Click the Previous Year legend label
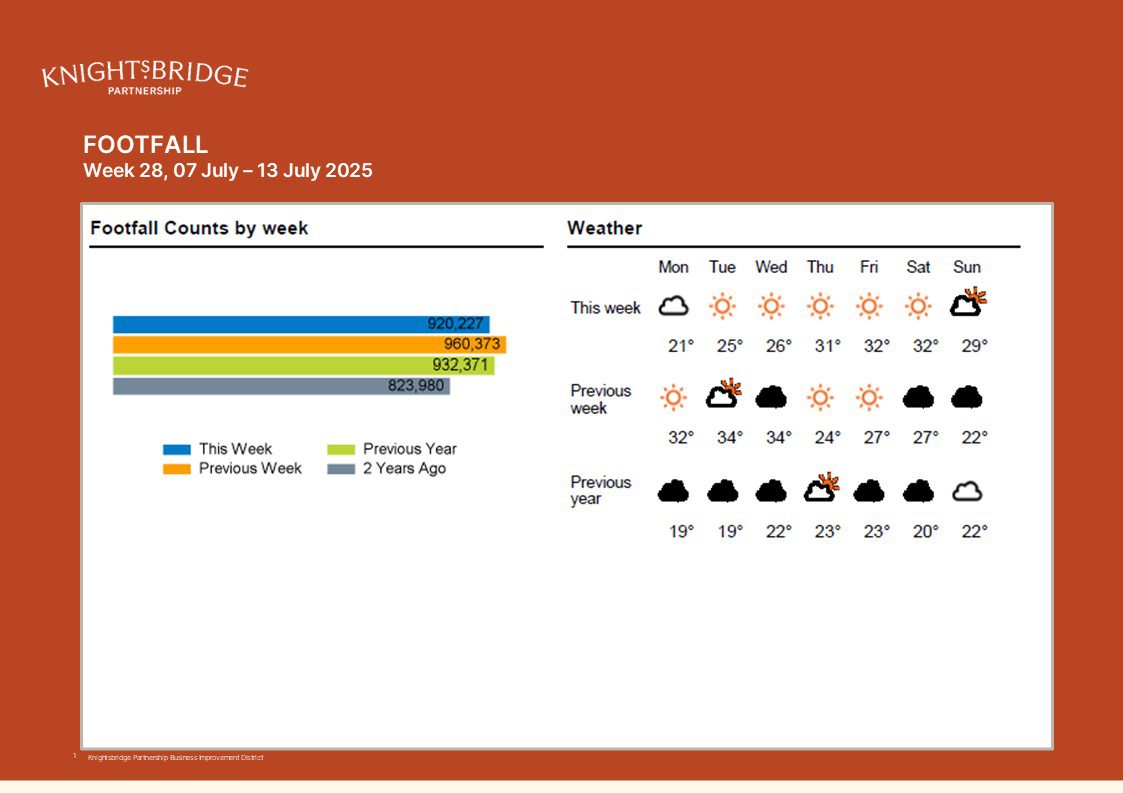The height and width of the screenshot is (793, 1123). click(410, 449)
